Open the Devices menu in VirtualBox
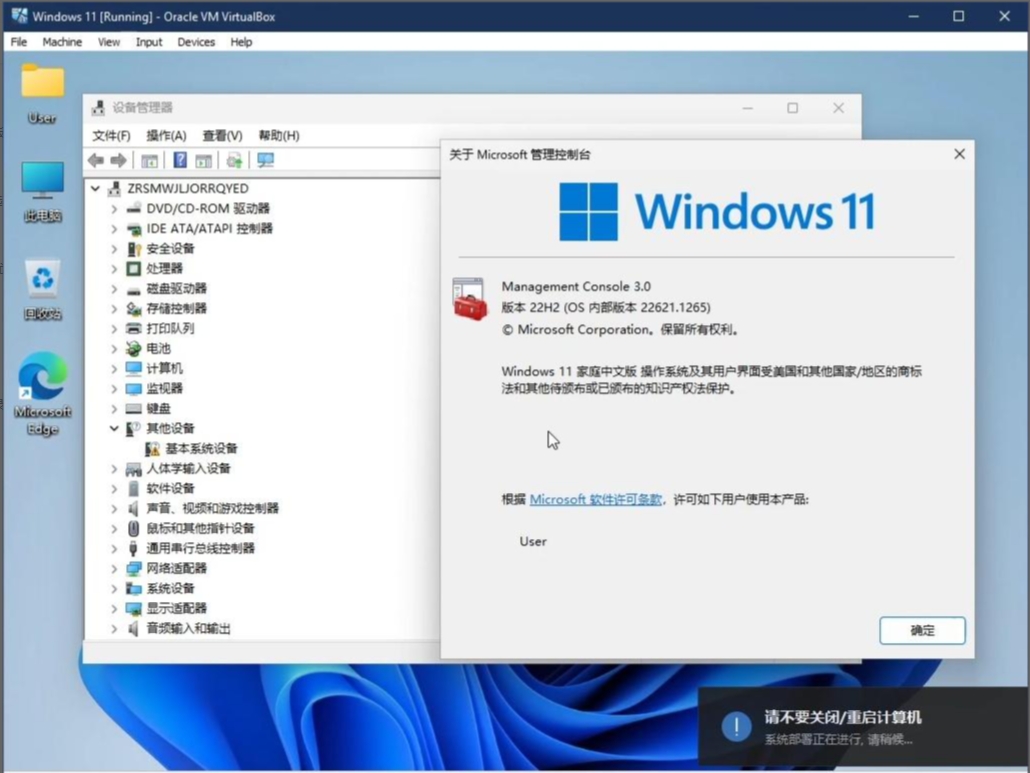 [x=196, y=42]
